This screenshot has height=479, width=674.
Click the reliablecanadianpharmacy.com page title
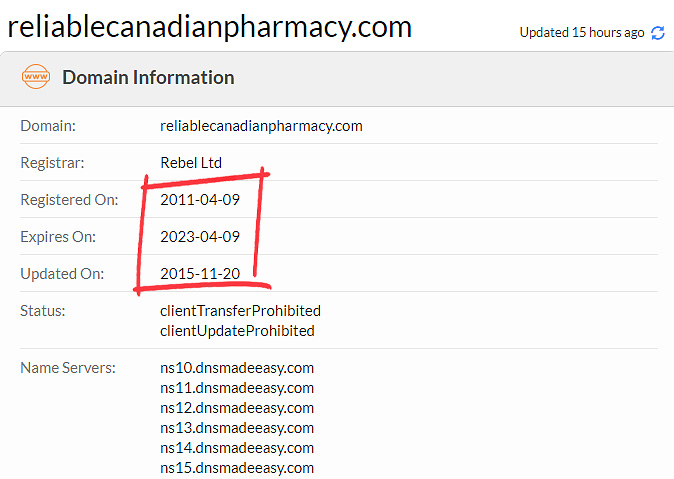click(210, 27)
